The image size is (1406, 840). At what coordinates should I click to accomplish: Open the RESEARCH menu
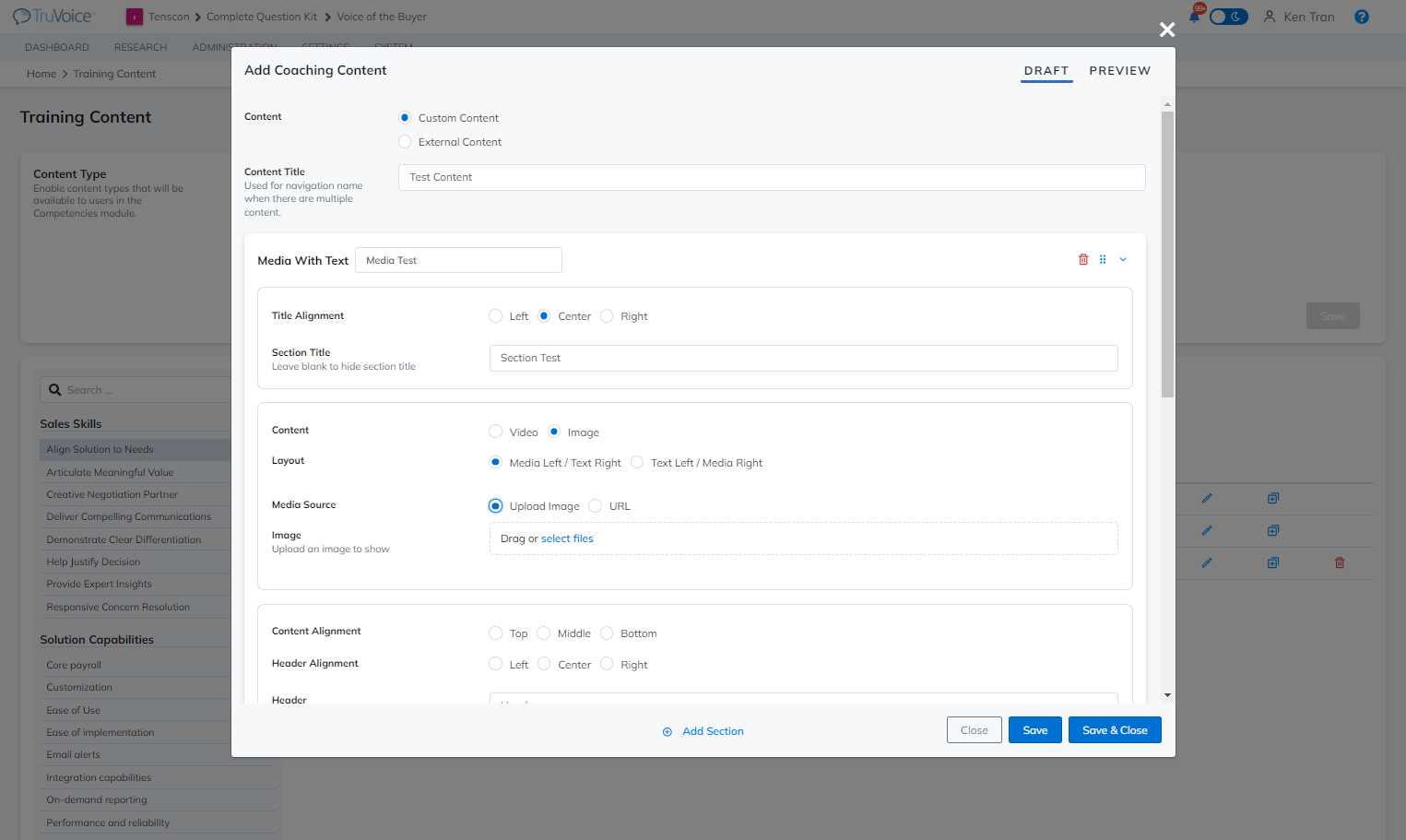pos(141,48)
